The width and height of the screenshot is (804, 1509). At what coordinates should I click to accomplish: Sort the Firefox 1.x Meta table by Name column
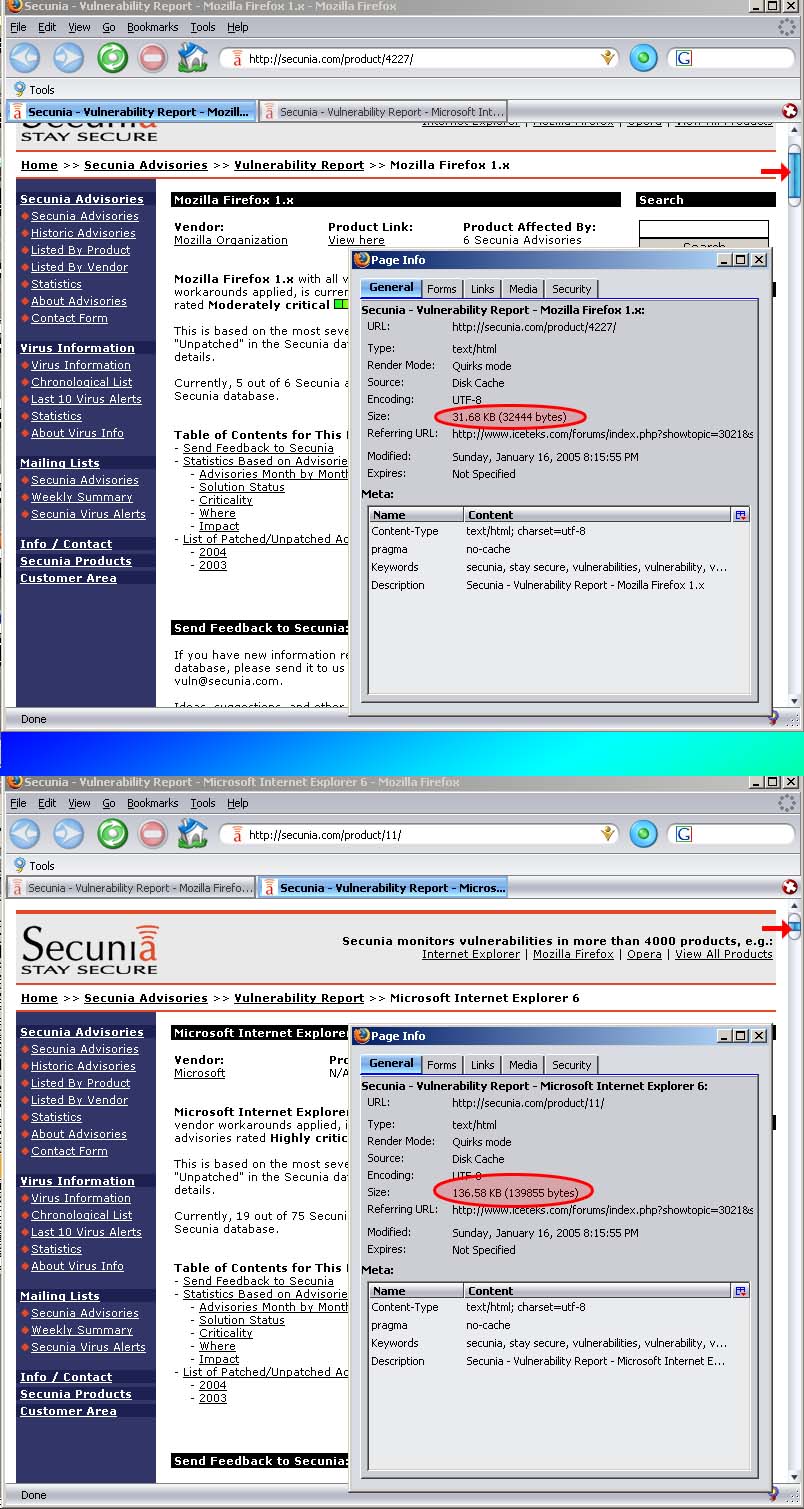tap(416, 515)
